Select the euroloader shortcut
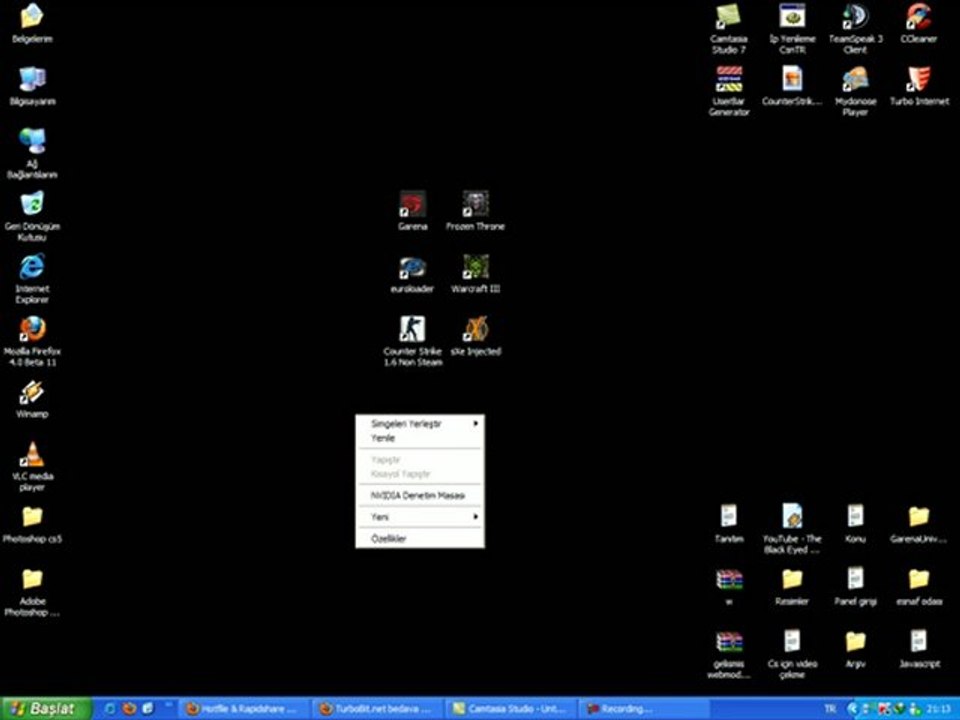 pyautogui.click(x=412, y=274)
